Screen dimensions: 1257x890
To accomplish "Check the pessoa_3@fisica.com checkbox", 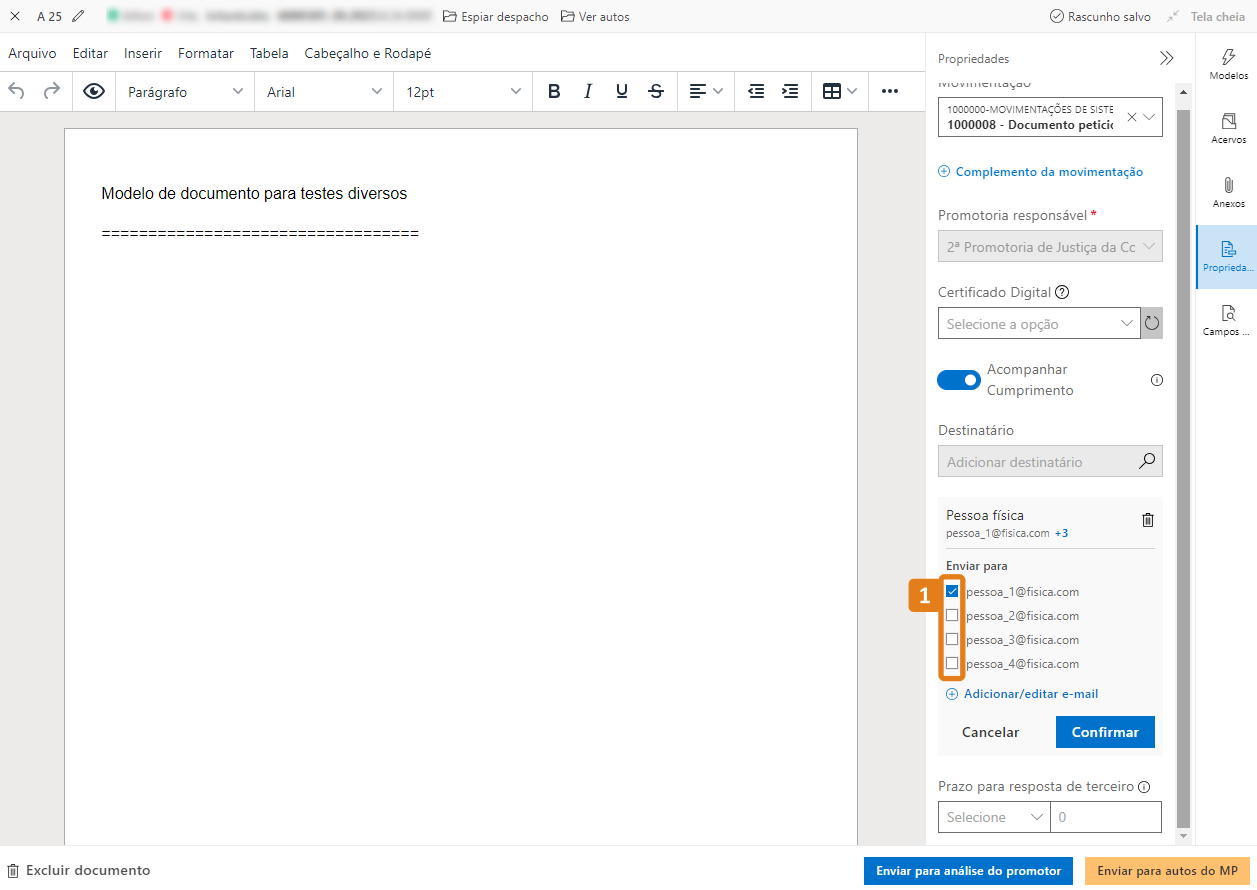I will [x=952, y=639].
